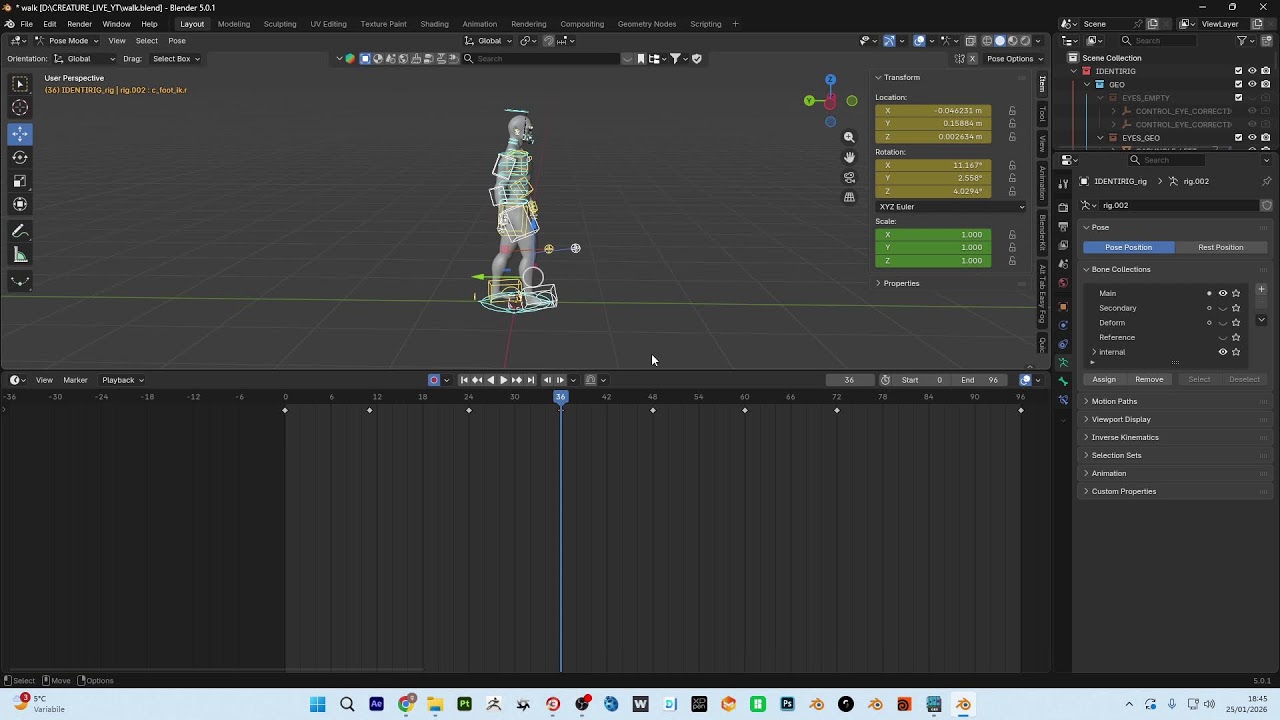
Task: Toggle lock on Rotation Z
Action: (1012, 191)
